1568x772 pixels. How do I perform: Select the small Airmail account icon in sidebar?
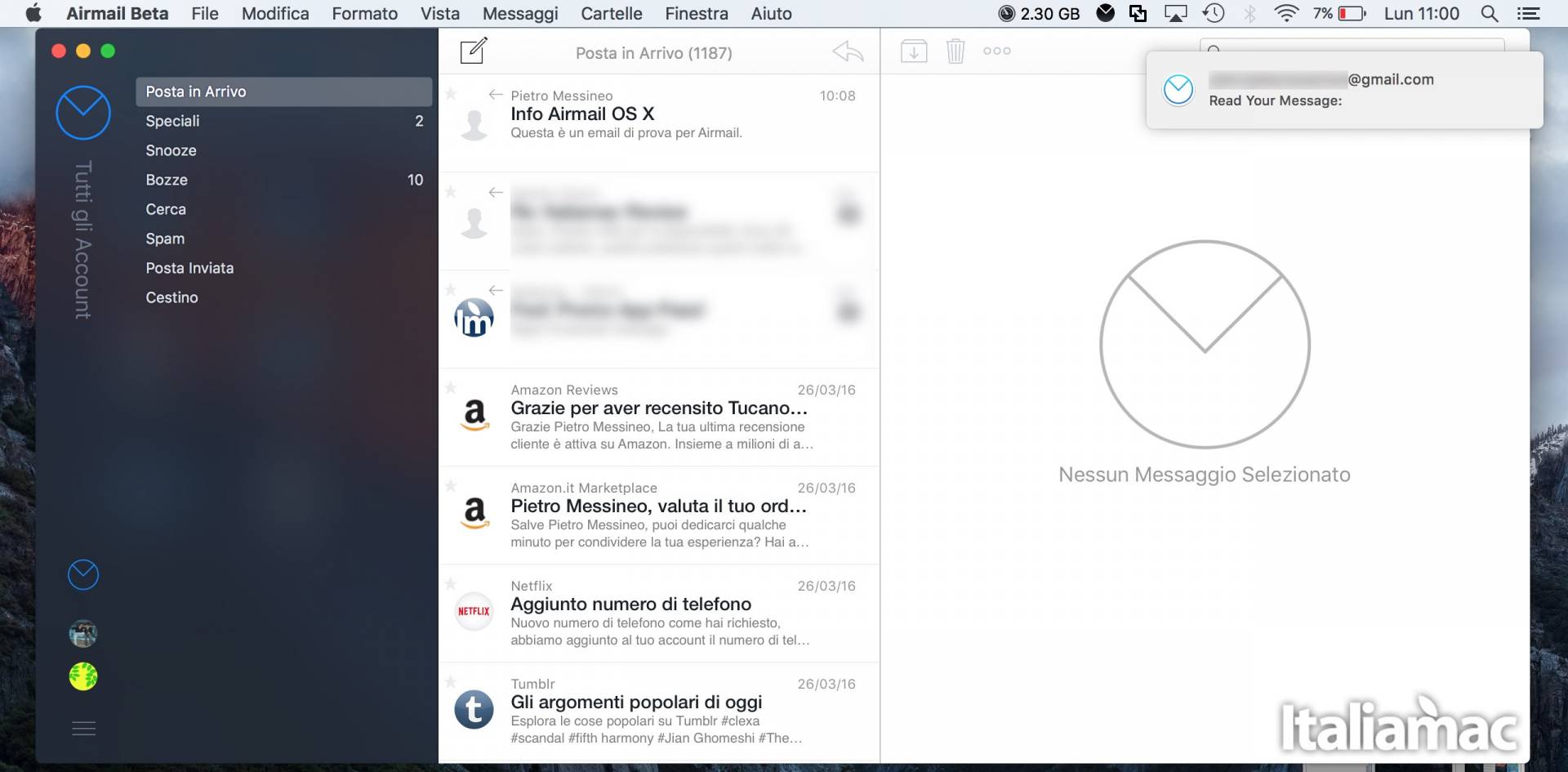(x=83, y=575)
